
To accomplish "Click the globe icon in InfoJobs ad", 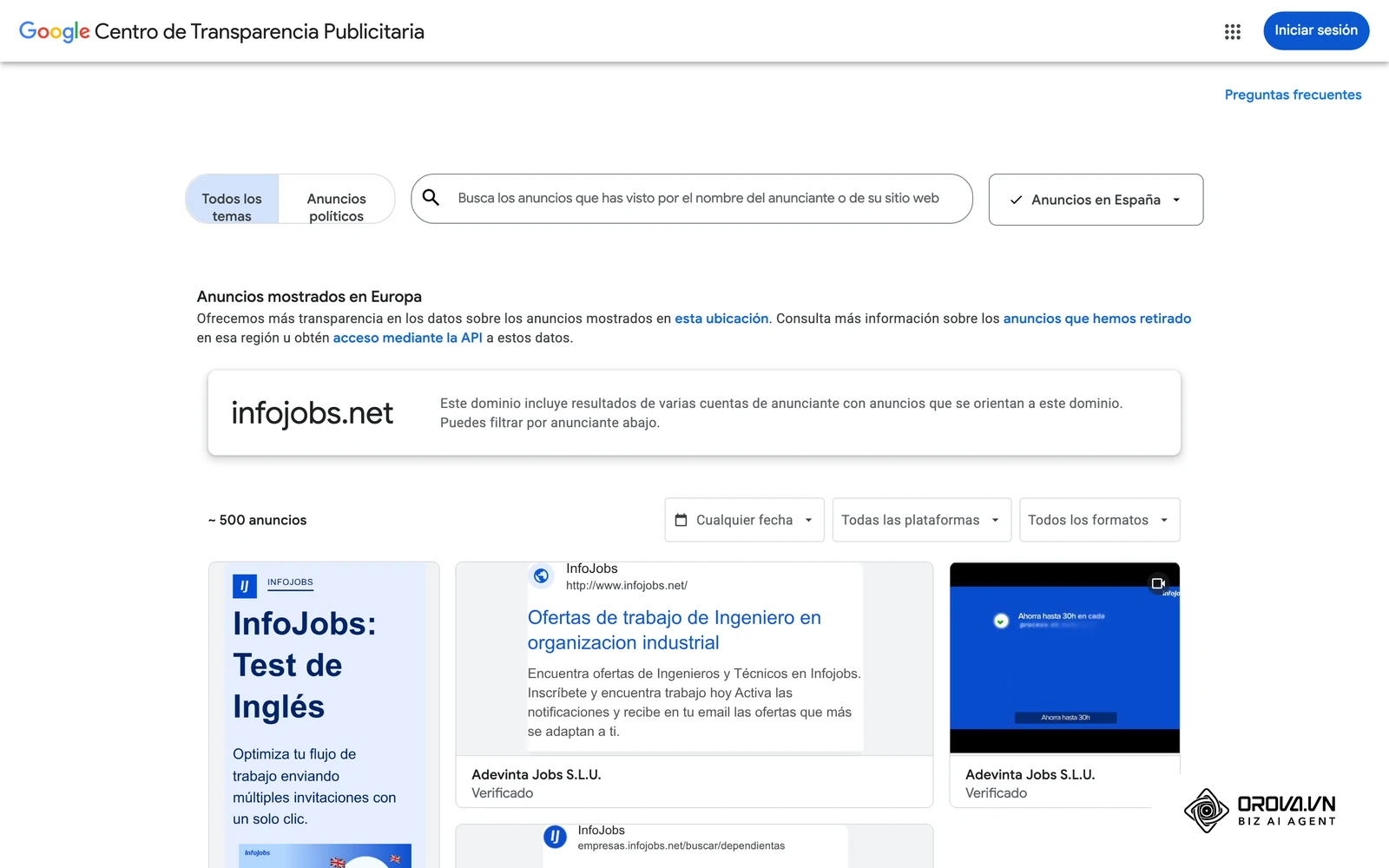I will point(542,575).
